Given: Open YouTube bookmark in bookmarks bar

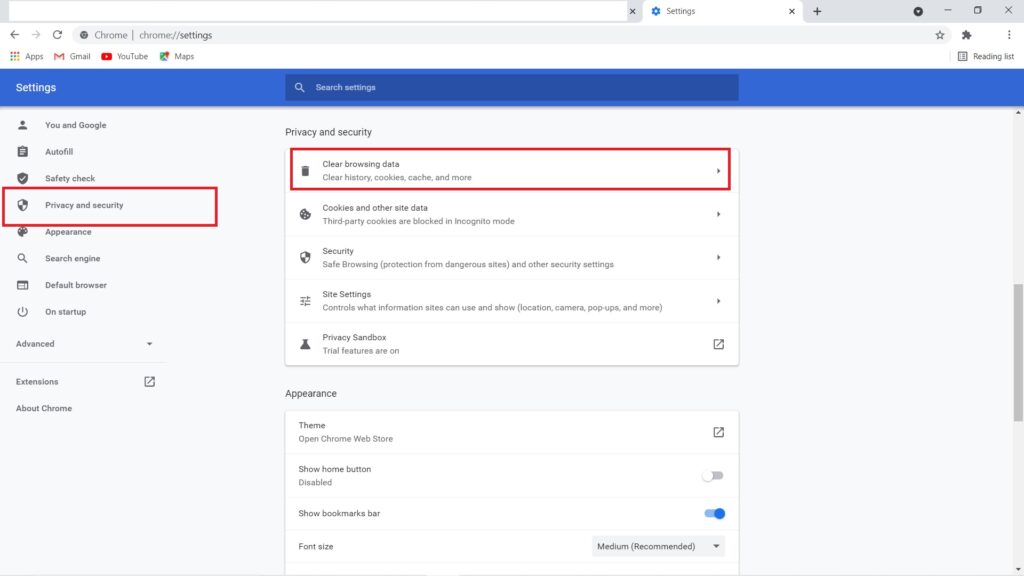Looking at the screenshot, I should point(125,56).
